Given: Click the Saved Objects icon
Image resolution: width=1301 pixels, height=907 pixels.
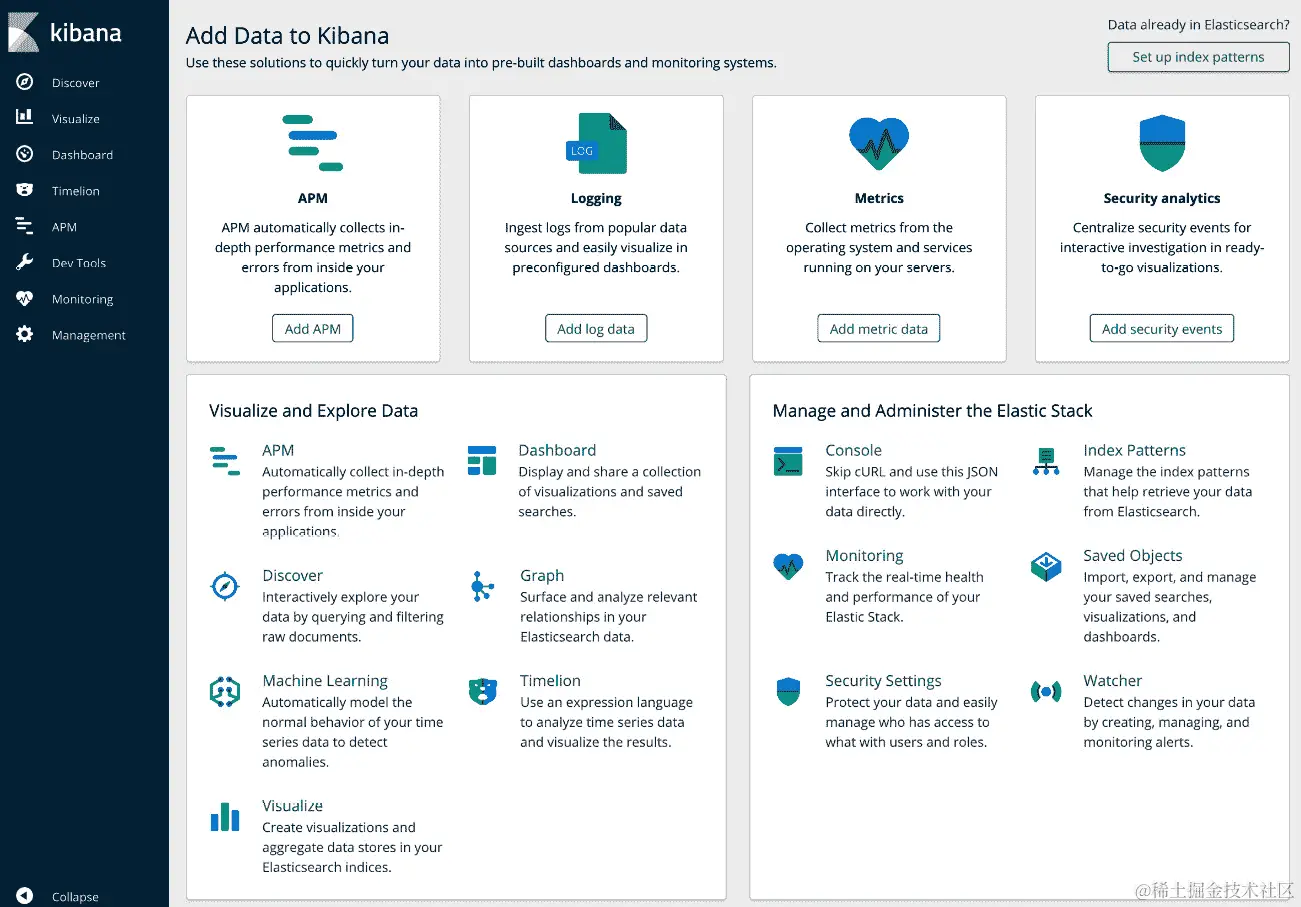Looking at the screenshot, I should click(1046, 567).
